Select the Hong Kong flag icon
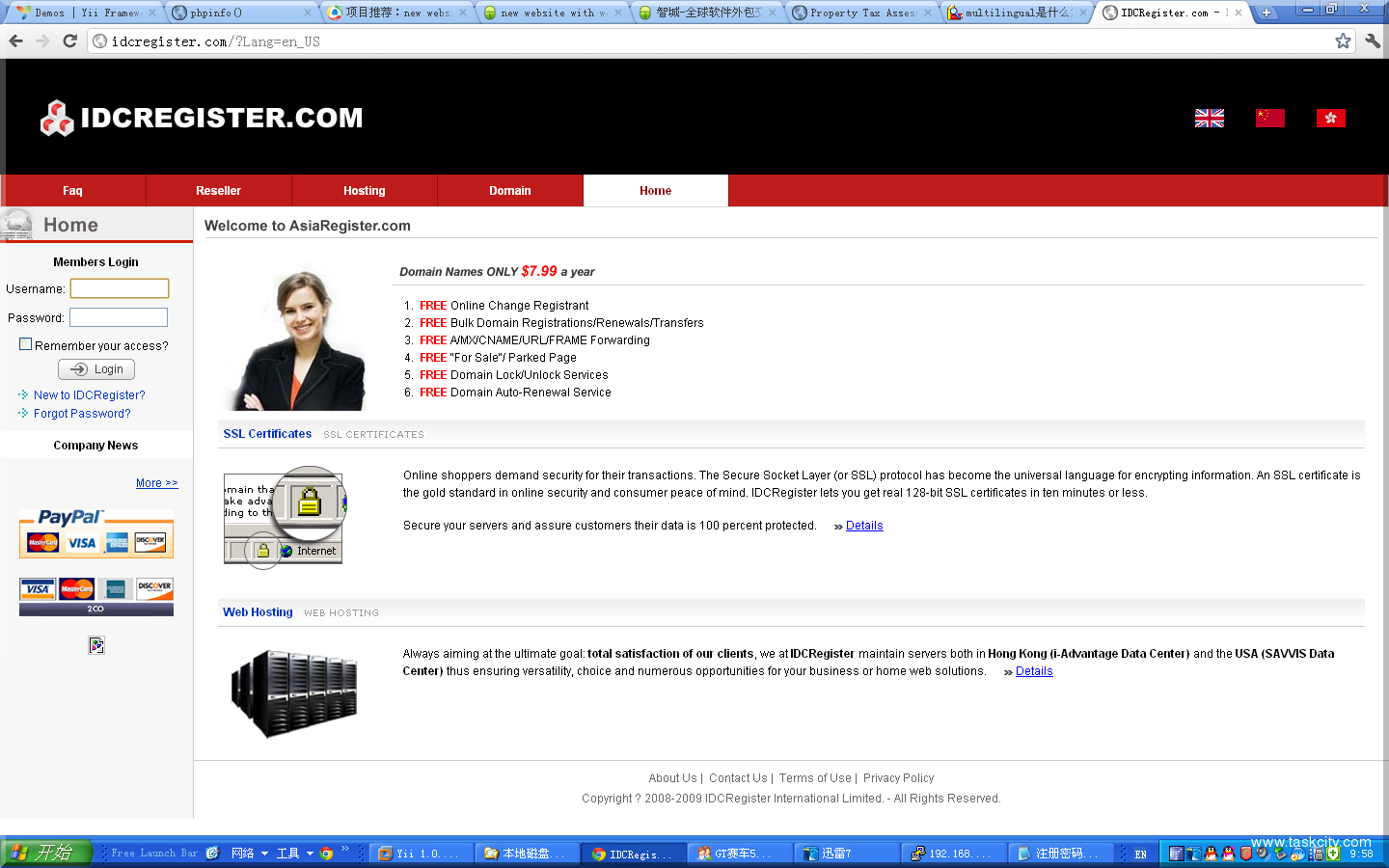 tap(1330, 118)
